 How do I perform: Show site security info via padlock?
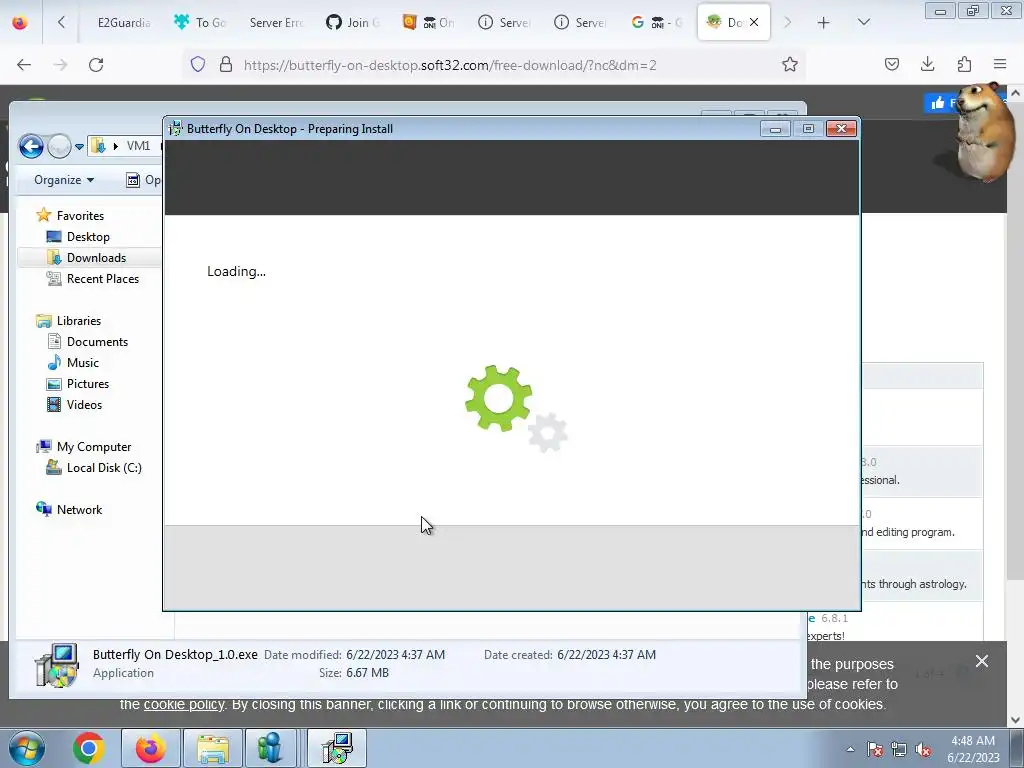(x=226, y=65)
